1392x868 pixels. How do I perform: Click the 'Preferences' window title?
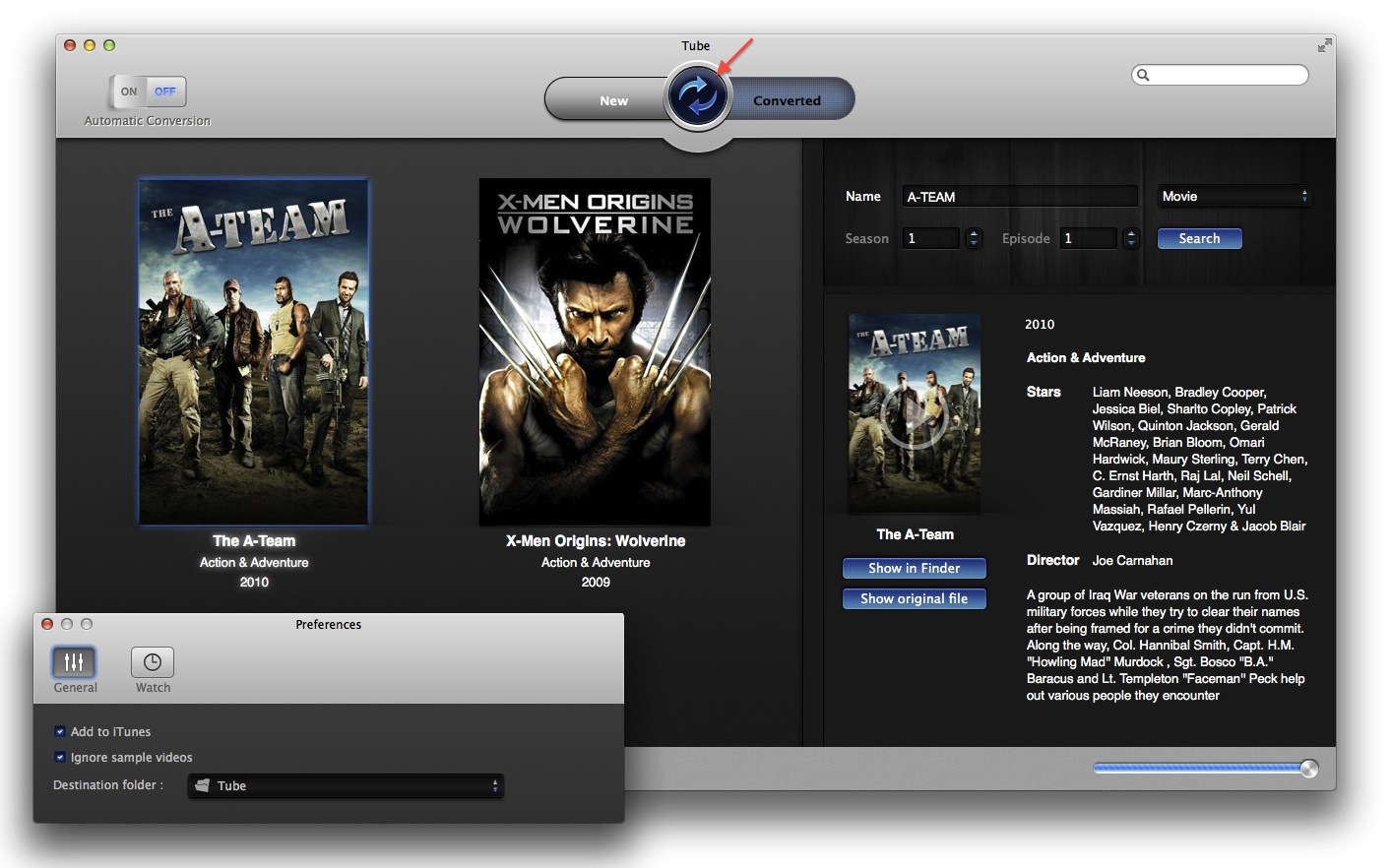click(329, 624)
